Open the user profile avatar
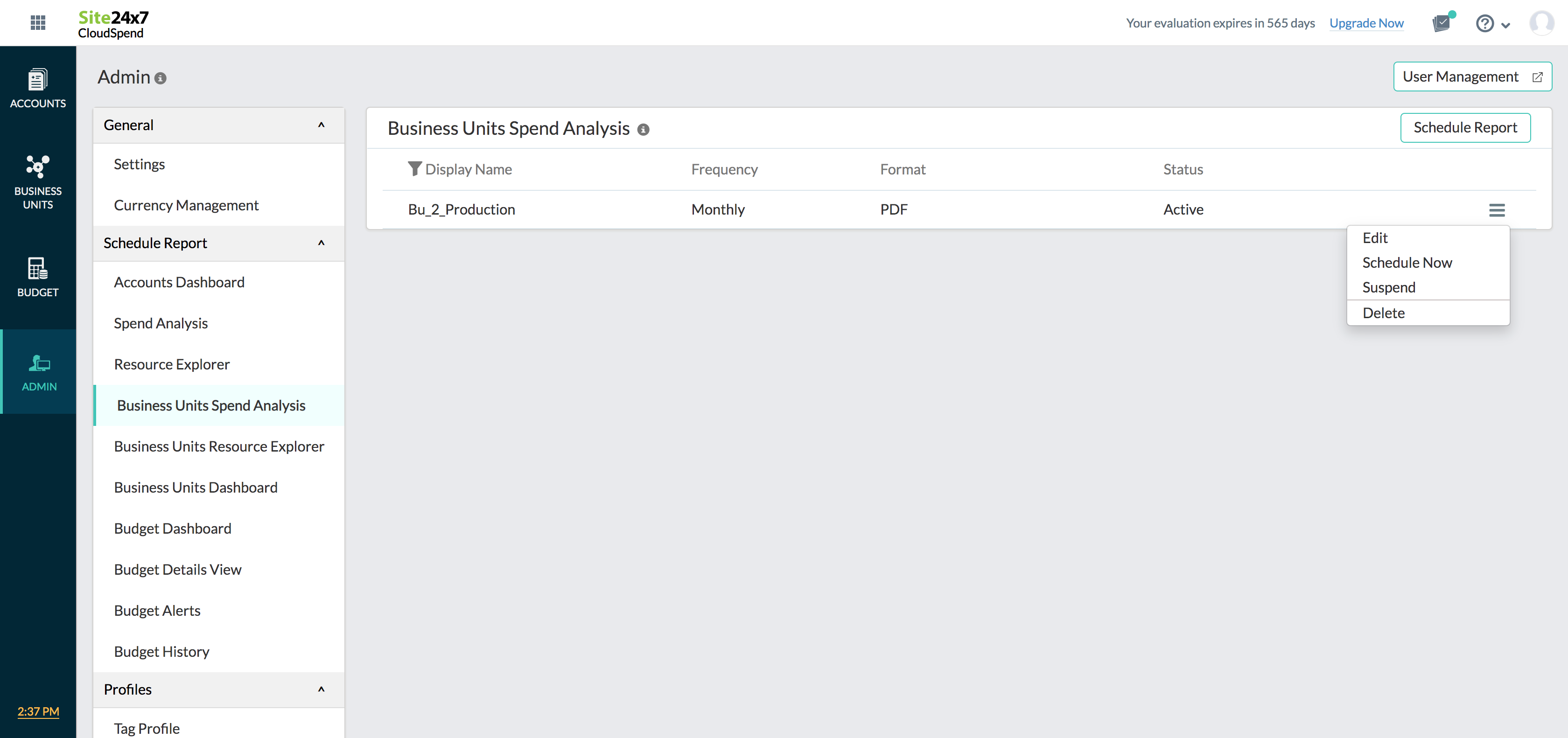Viewport: 1568px width, 738px height. (1542, 23)
